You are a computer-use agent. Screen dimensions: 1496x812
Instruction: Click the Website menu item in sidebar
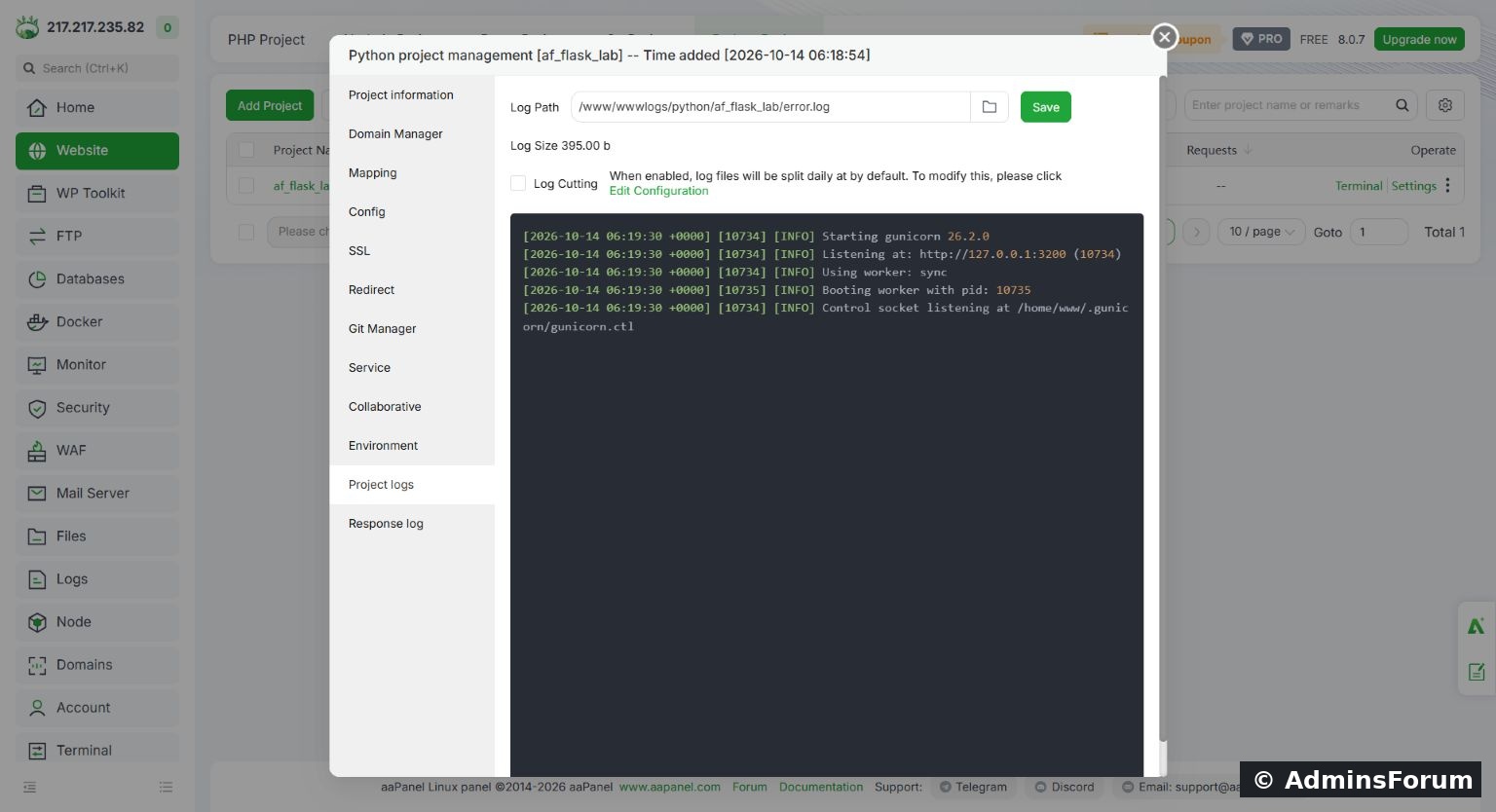point(97,151)
